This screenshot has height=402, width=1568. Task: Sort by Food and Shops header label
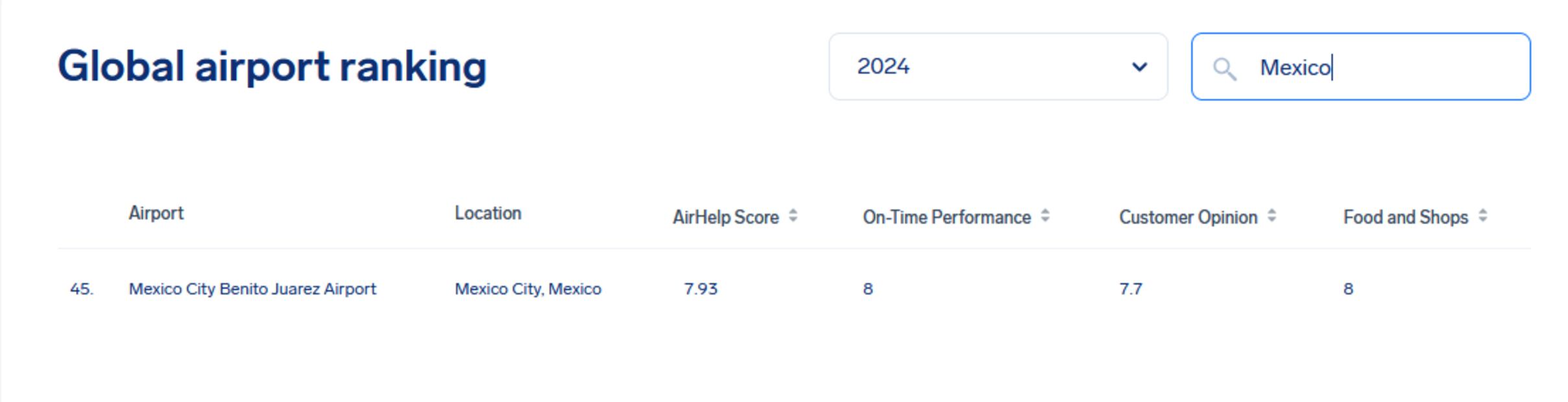(x=1405, y=217)
